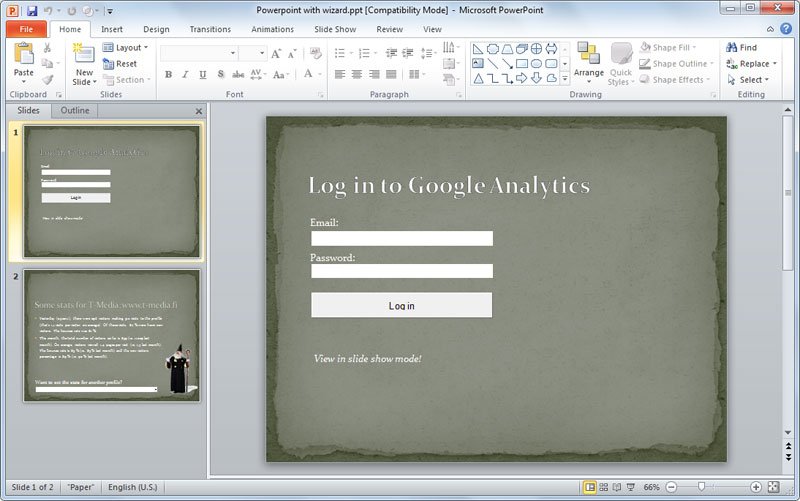Add a New Slide from the ribbon
The width and height of the screenshot is (800, 501).
pyautogui.click(x=84, y=61)
